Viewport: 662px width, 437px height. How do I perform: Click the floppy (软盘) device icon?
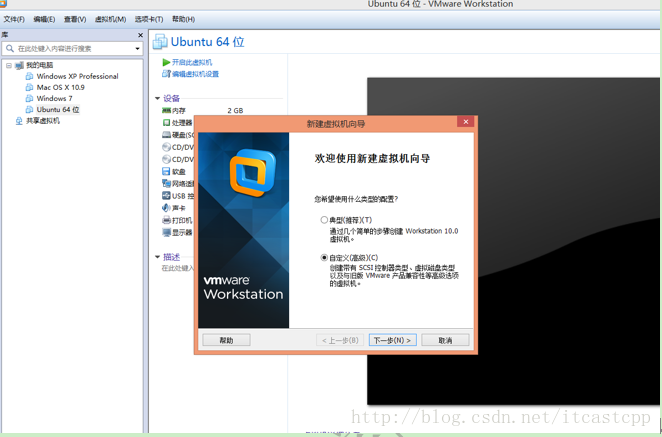point(166,171)
